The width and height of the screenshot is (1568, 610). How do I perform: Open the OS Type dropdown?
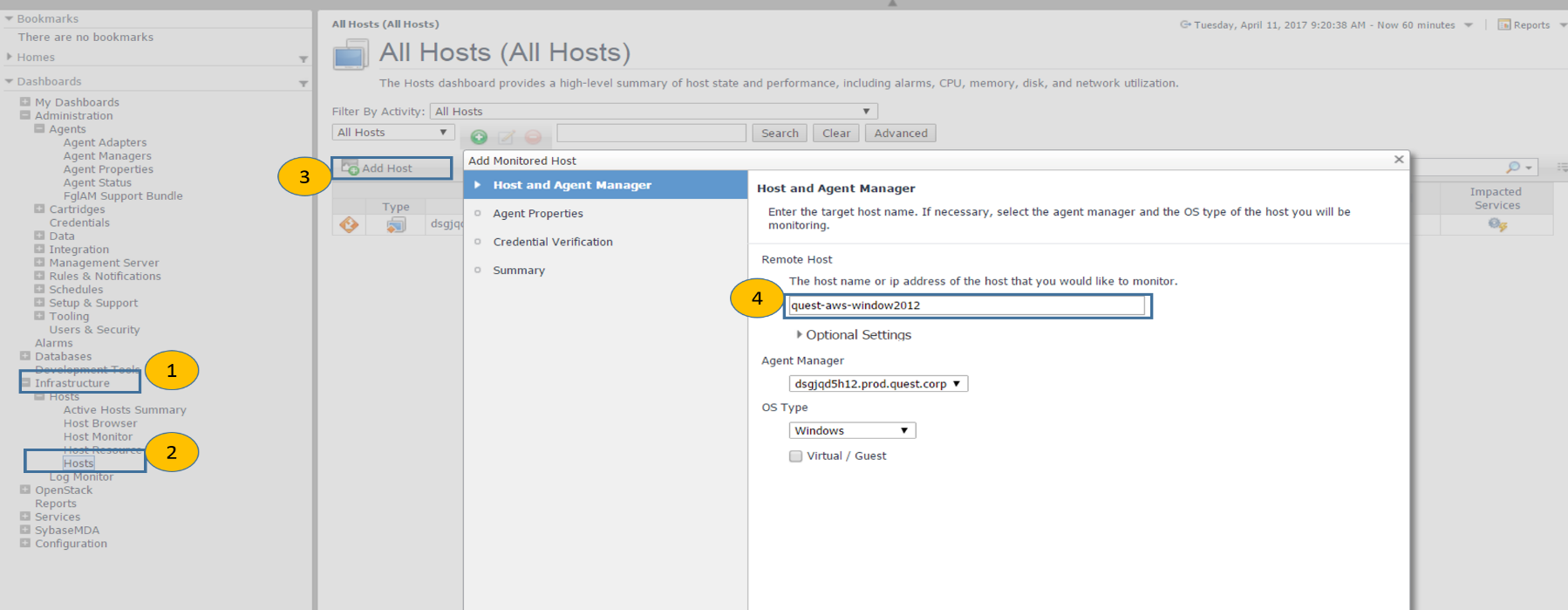pyautogui.click(x=851, y=431)
